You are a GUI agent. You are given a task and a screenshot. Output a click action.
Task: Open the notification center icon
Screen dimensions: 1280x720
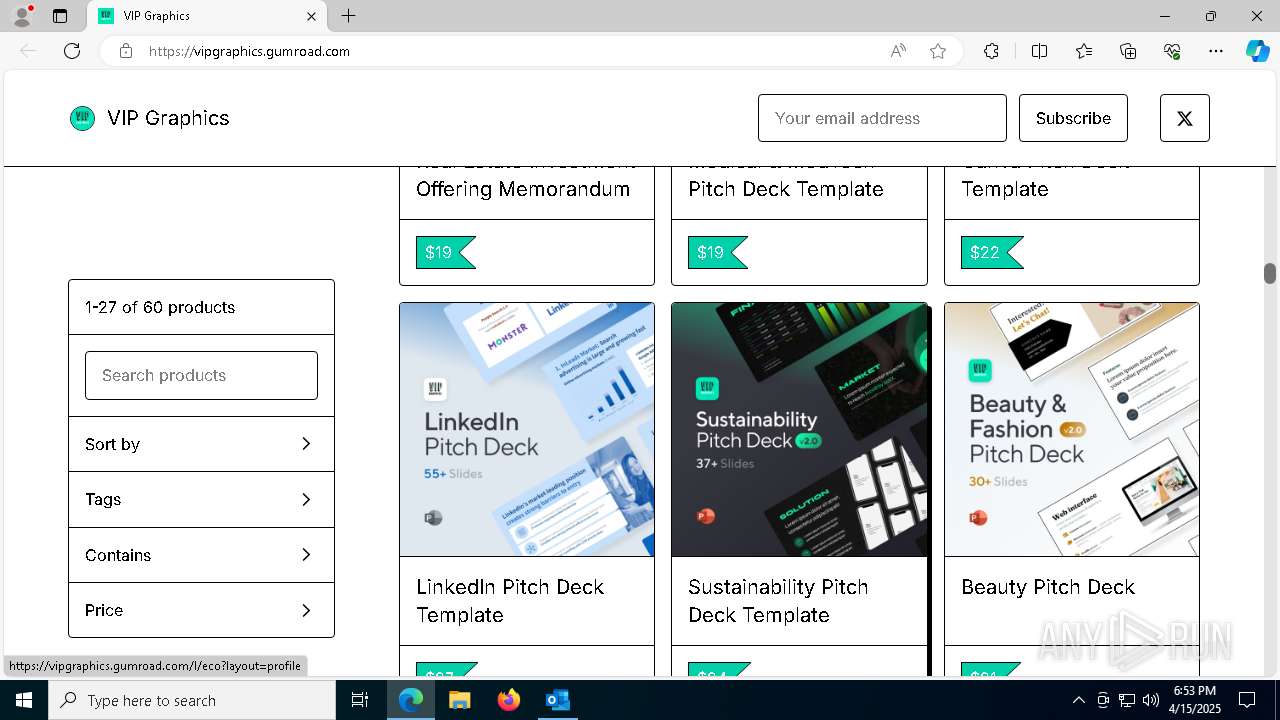(1247, 700)
